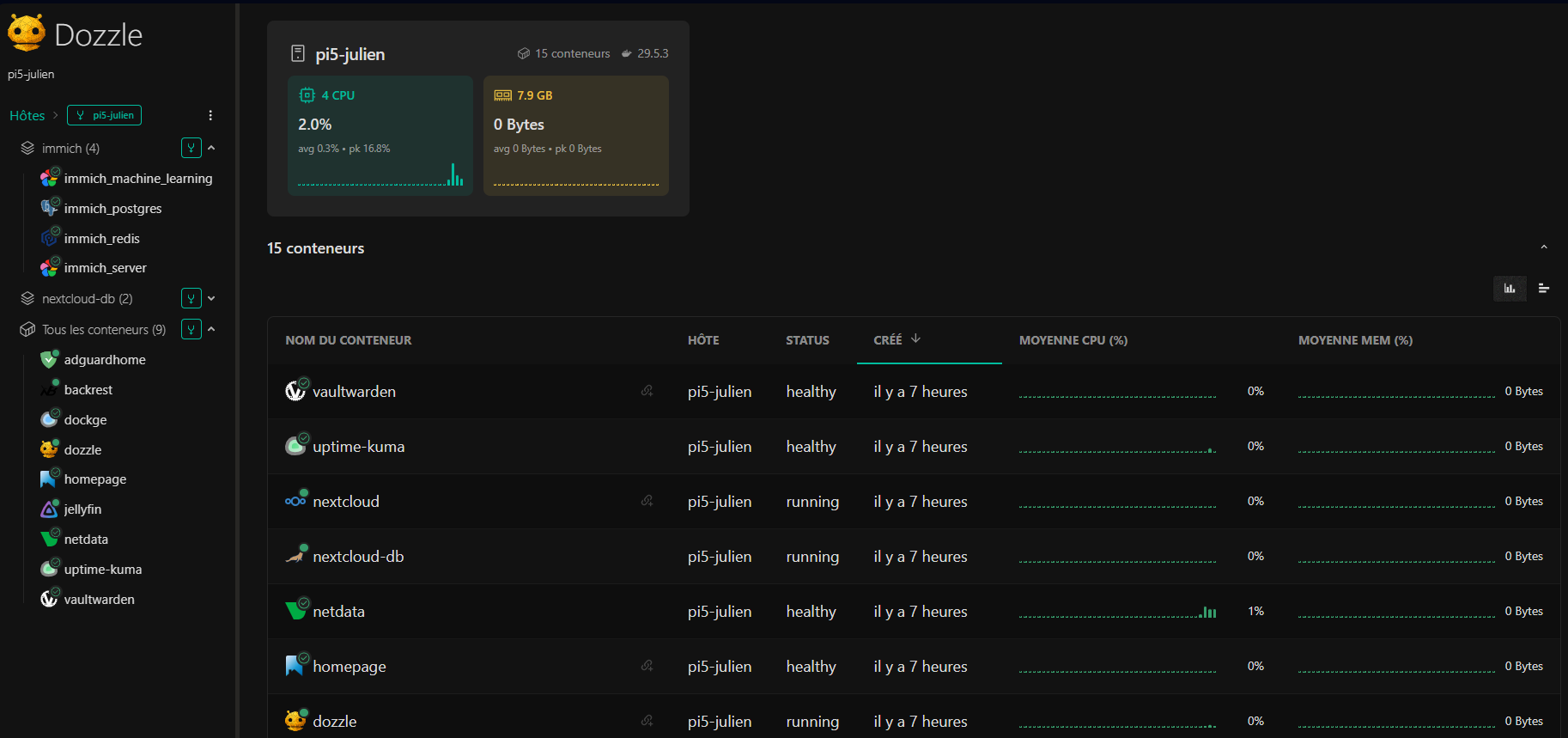Image resolution: width=1568 pixels, height=738 pixels.
Task: Click the pi5-julien host card title
Action: pos(349,54)
